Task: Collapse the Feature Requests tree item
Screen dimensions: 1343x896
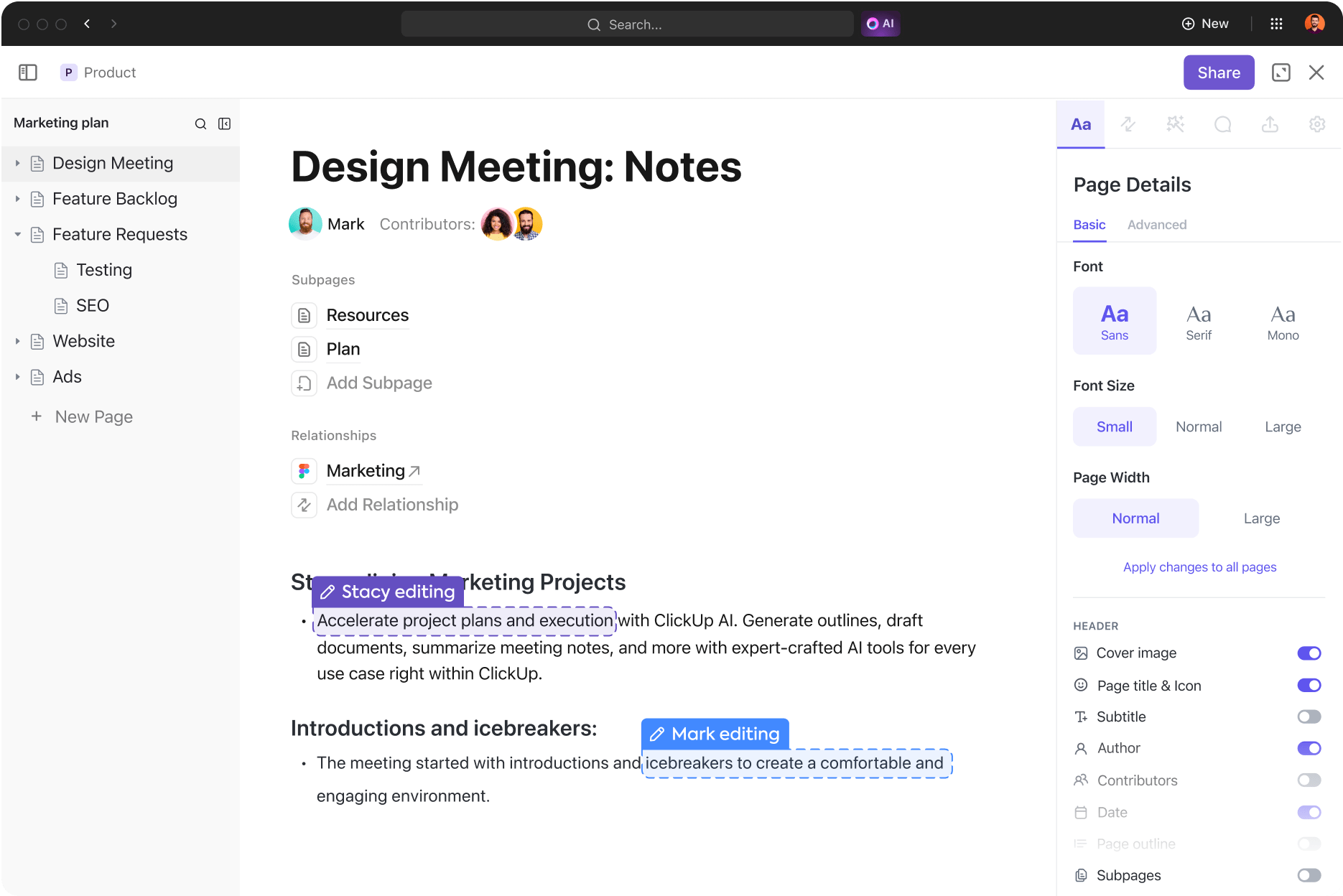Action: tap(17, 234)
